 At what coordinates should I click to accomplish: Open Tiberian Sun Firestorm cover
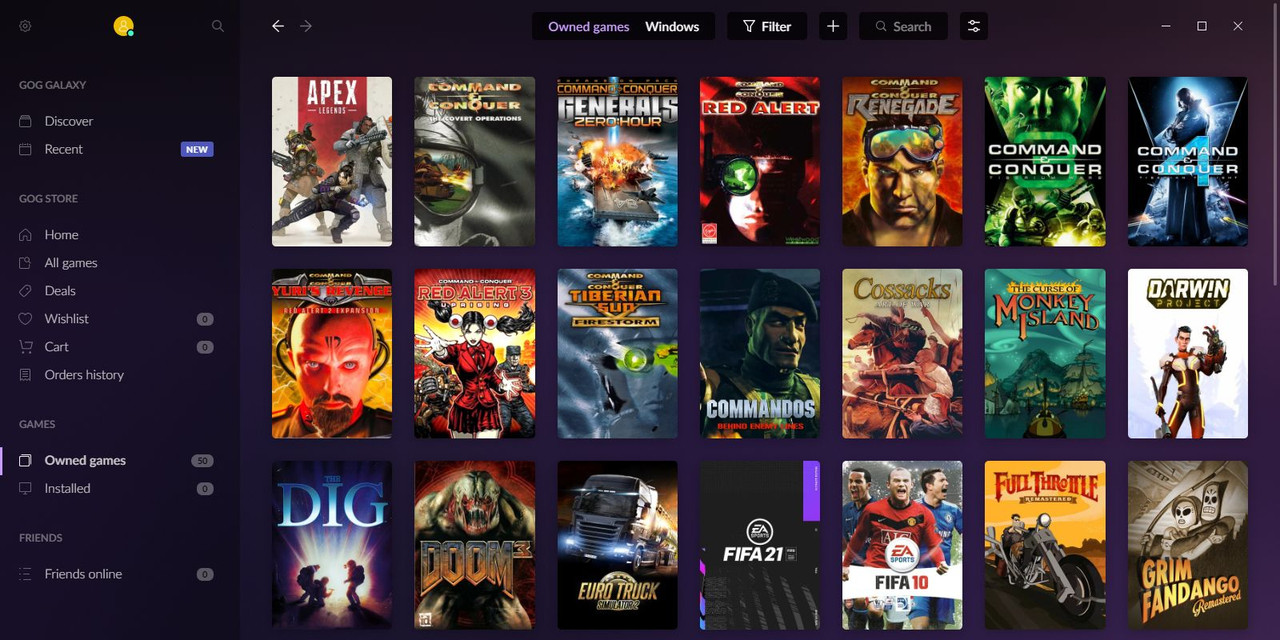617,353
